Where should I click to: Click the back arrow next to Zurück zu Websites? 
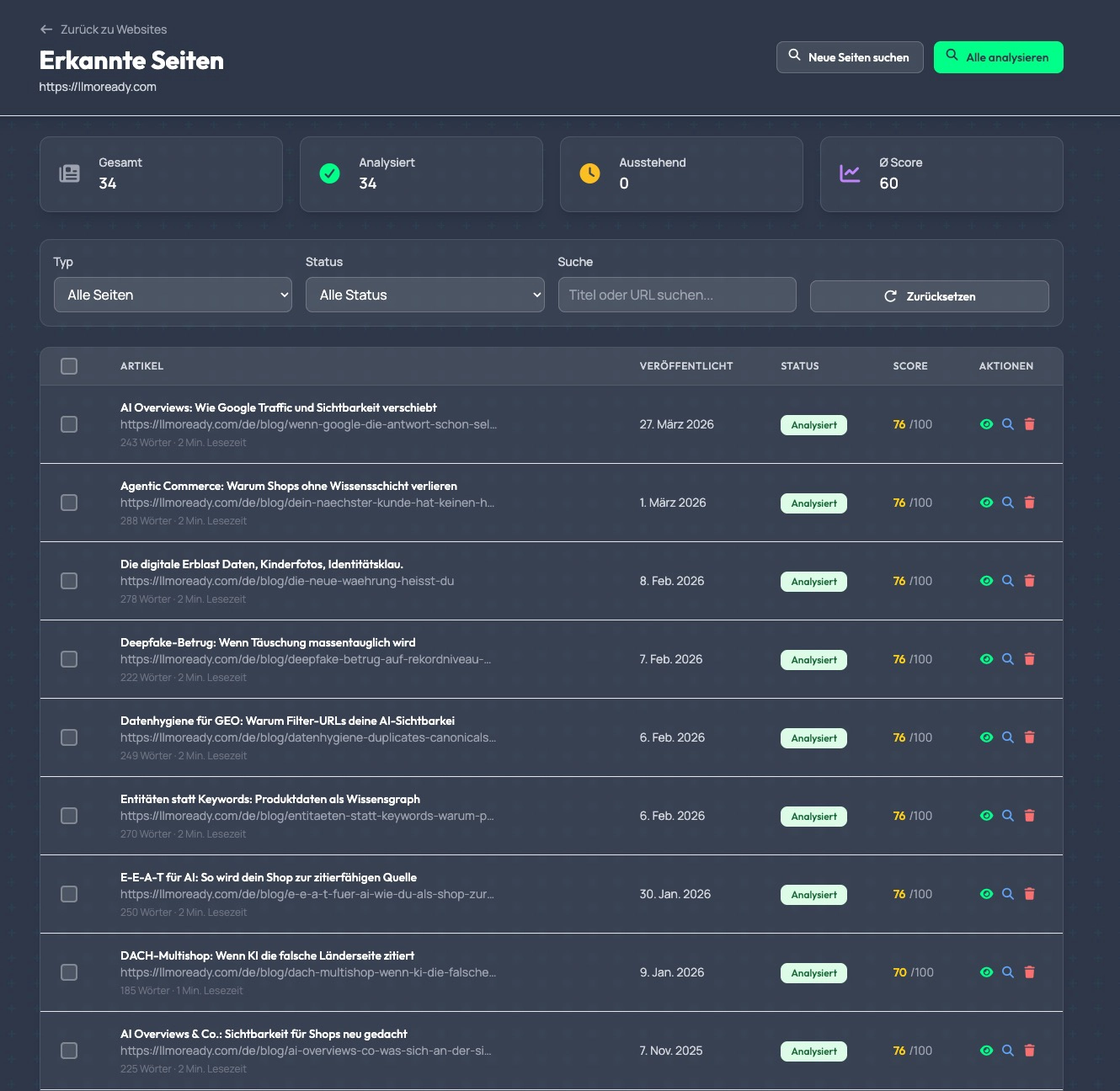pos(45,29)
